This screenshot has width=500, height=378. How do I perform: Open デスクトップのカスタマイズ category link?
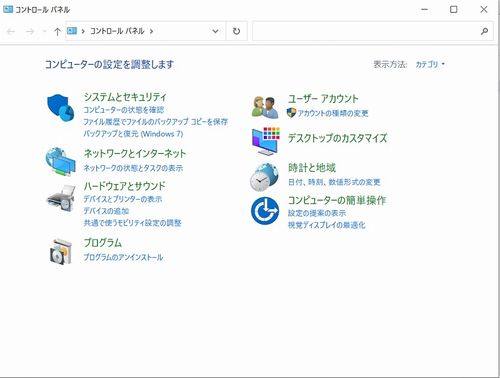pyautogui.click(x=337, y=138)
